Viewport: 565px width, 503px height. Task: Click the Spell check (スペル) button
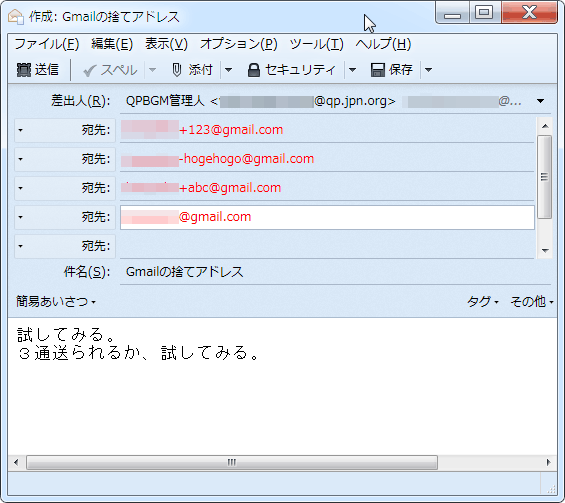[110, 70]
